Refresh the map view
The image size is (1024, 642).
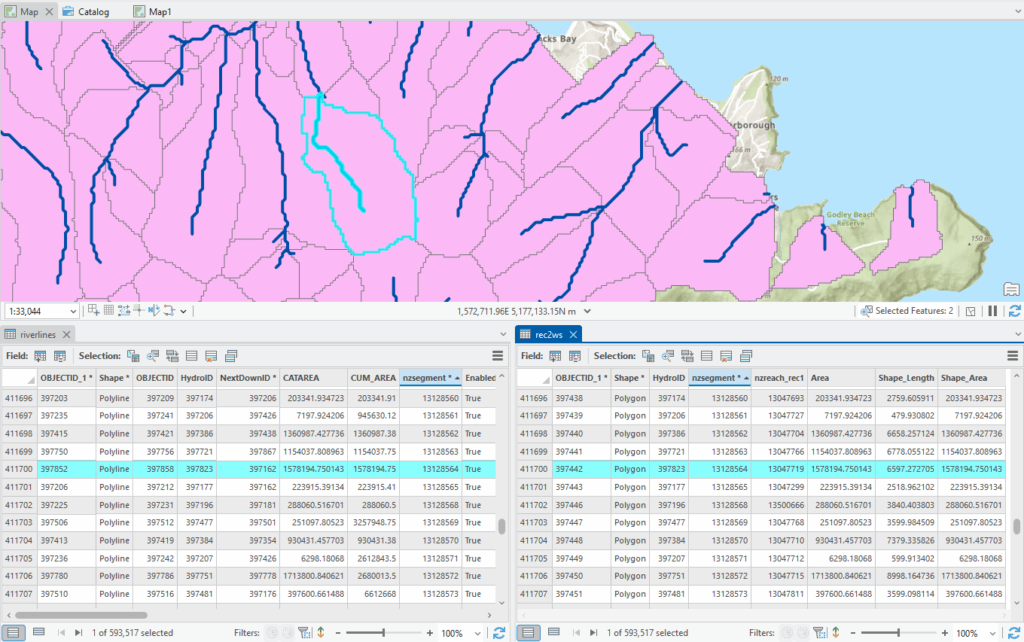pos(1013,312)
